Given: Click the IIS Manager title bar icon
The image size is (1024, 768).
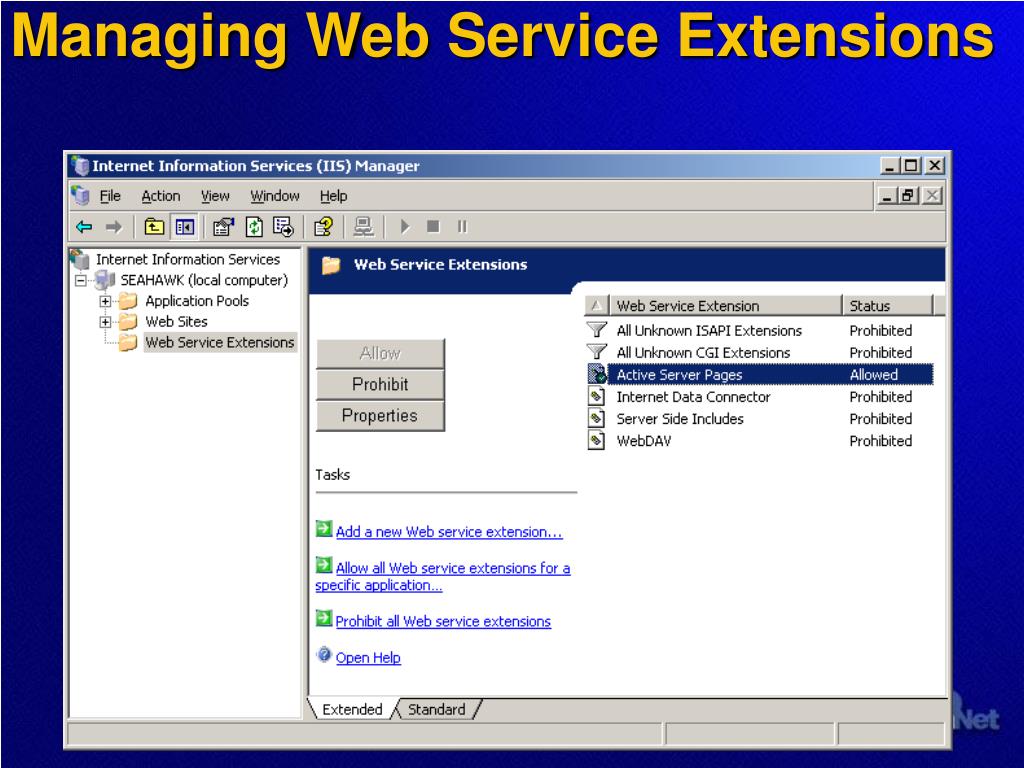Looking at the screenshot, I should [80, 166].
